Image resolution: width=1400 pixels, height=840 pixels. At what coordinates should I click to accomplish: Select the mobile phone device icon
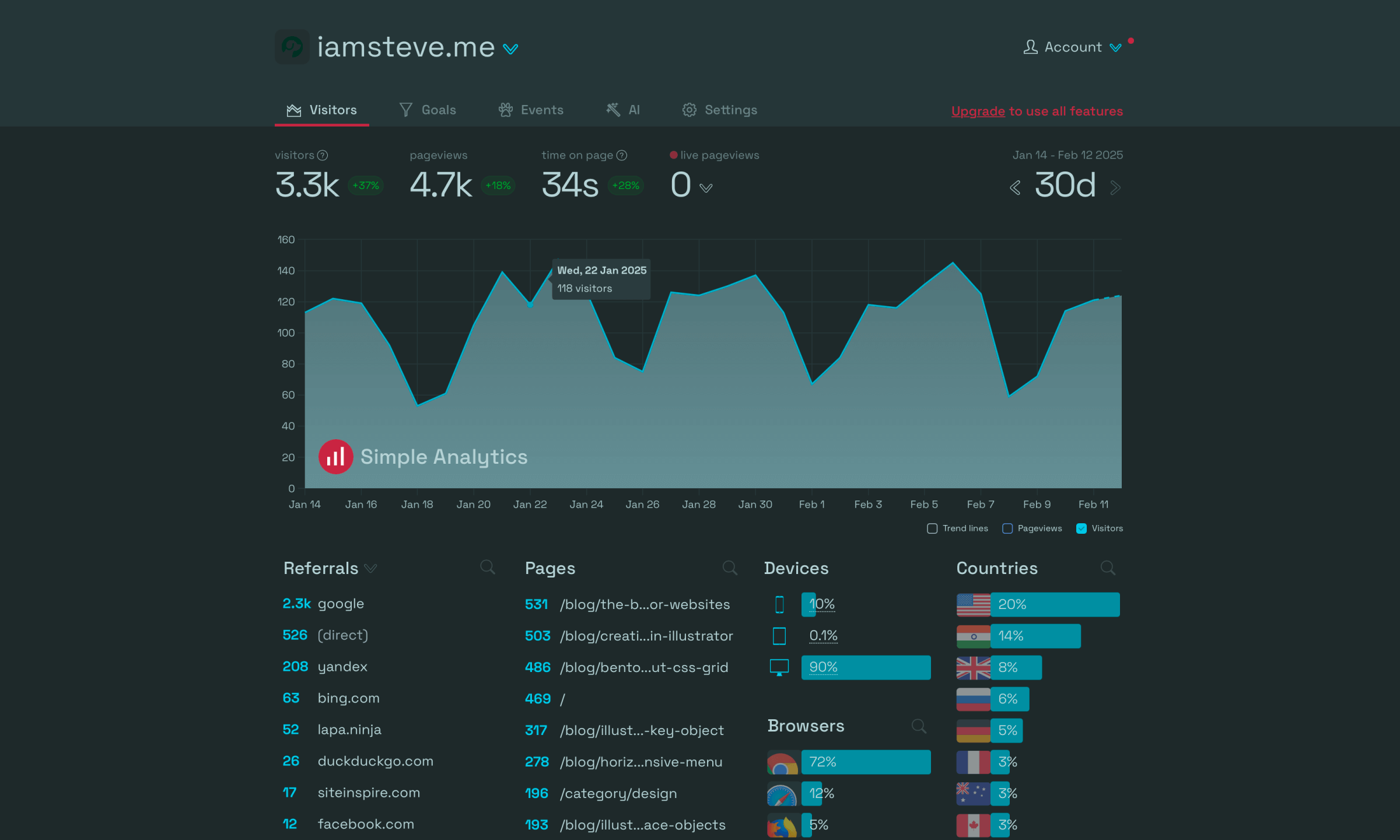[779, 604]
